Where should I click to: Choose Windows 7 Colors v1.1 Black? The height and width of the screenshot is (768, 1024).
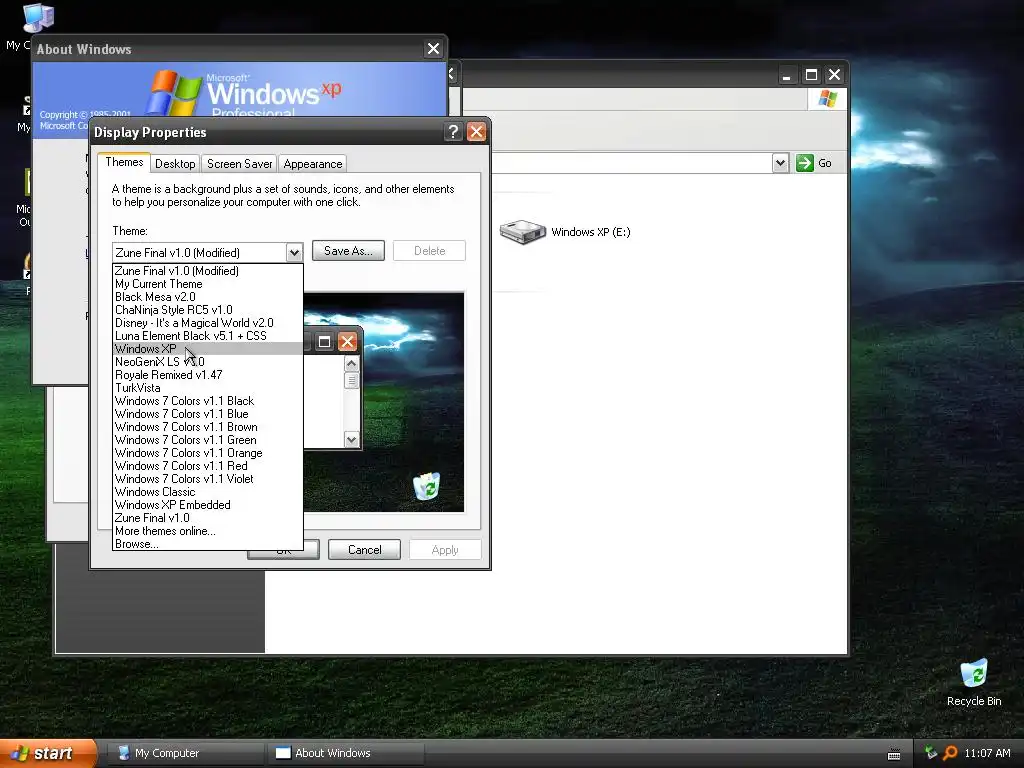[208, 401]
